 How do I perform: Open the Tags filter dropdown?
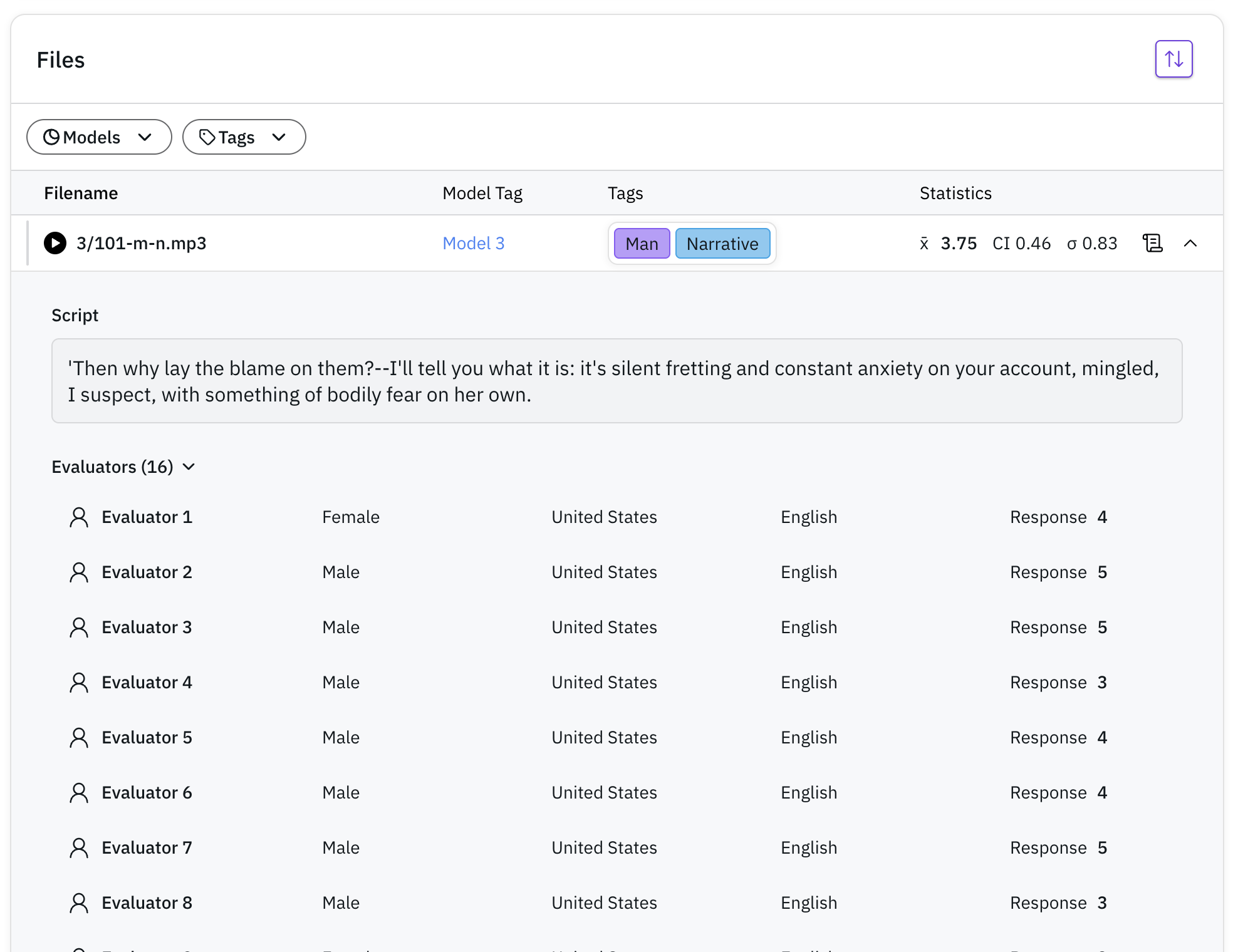(244, 137)
